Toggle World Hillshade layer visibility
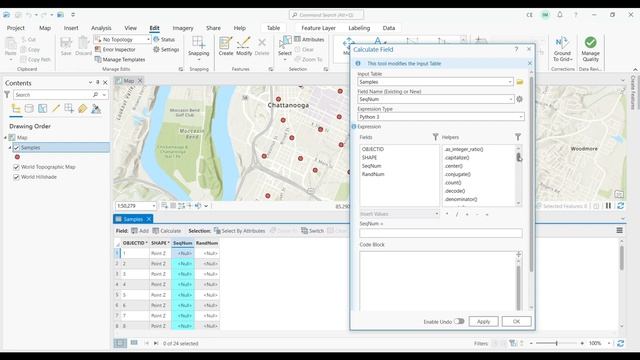The image size is (640, 360). [16, 177]
